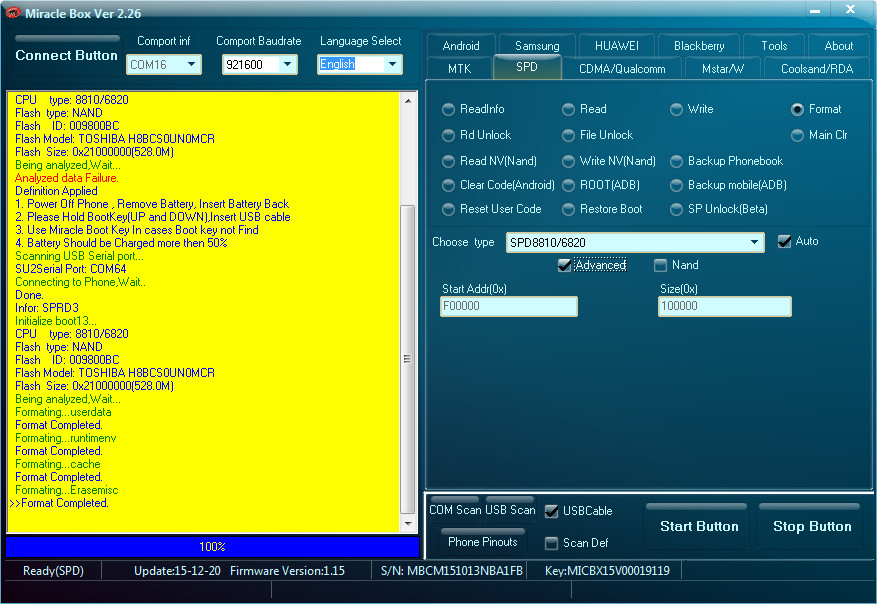This screenshot has width=877, height=604.
Task: Click the S/N: MBCM151013NBA1FB status text
Action: 451,570
